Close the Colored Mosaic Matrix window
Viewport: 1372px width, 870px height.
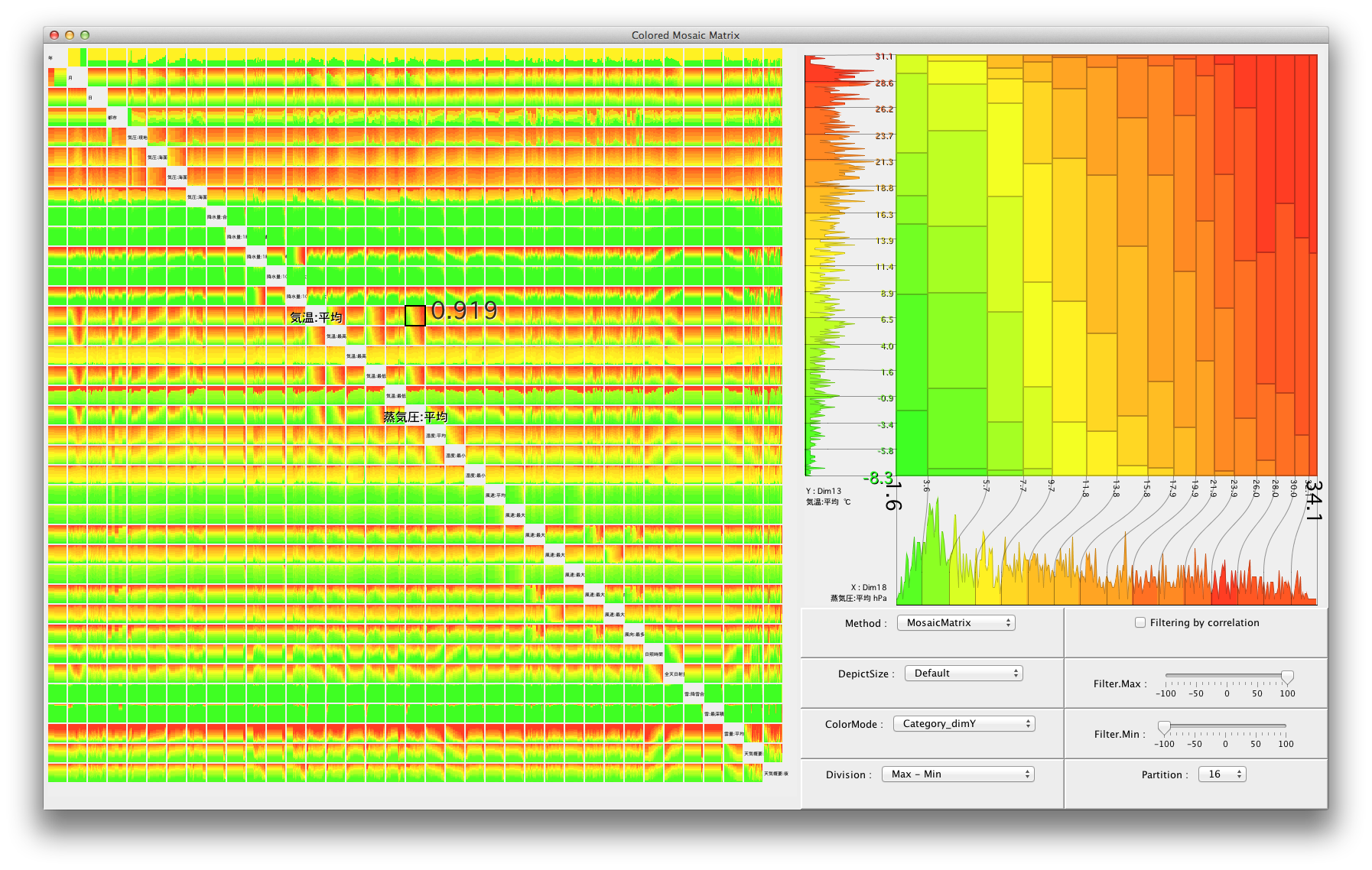[x=54, y=35]
